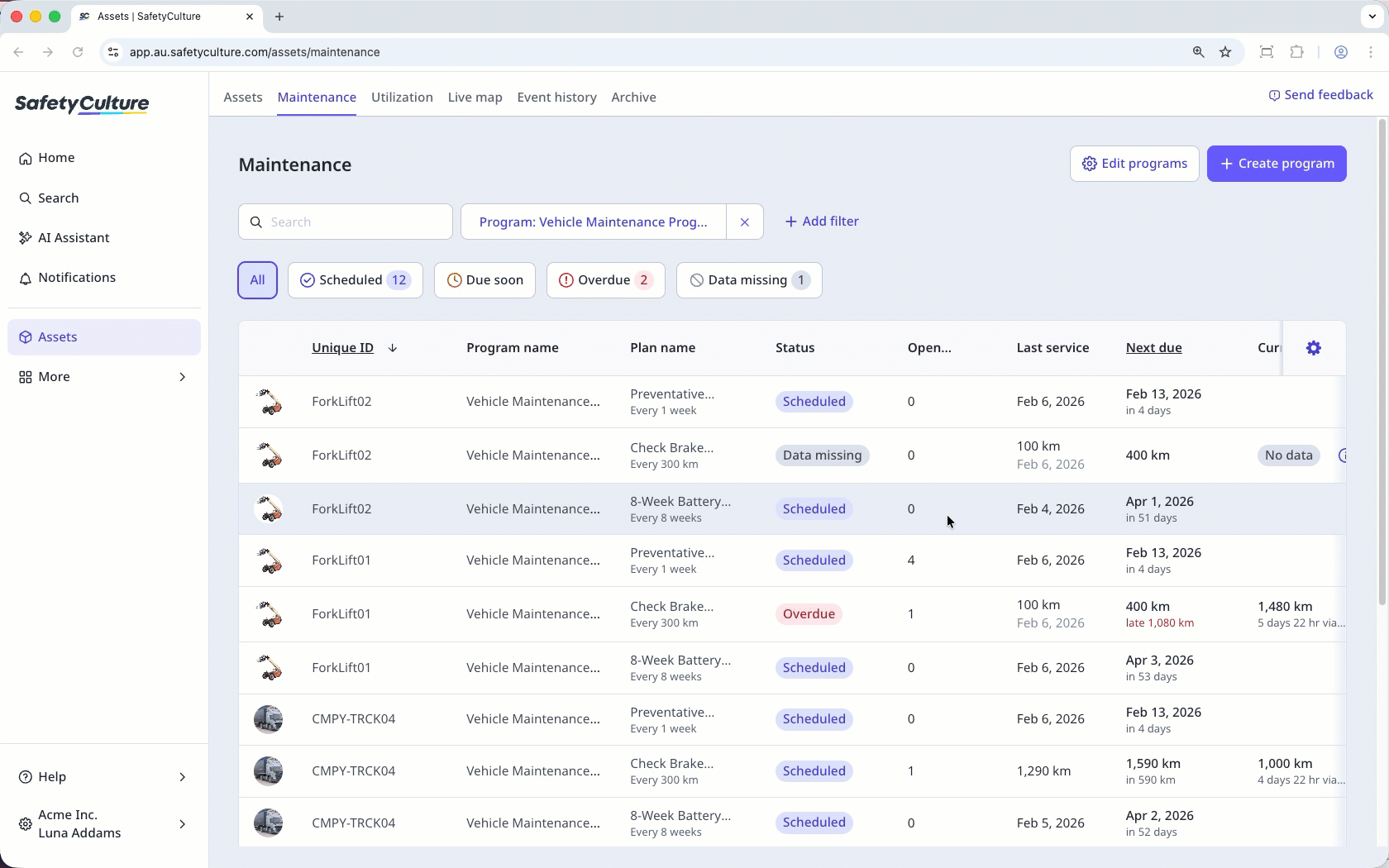Bookmark this page with the star icon
The image size is (1389, 868).
[1225, 52]
